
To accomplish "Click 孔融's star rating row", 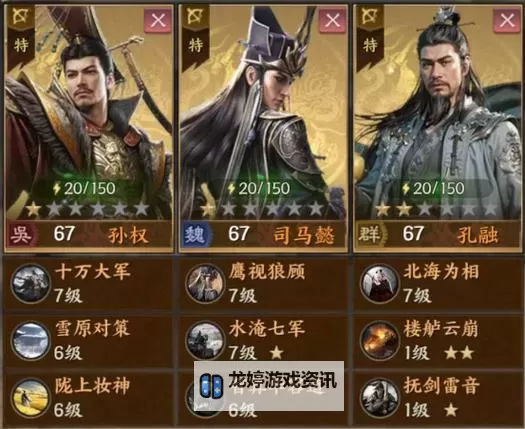I will [x=437, y=209].
